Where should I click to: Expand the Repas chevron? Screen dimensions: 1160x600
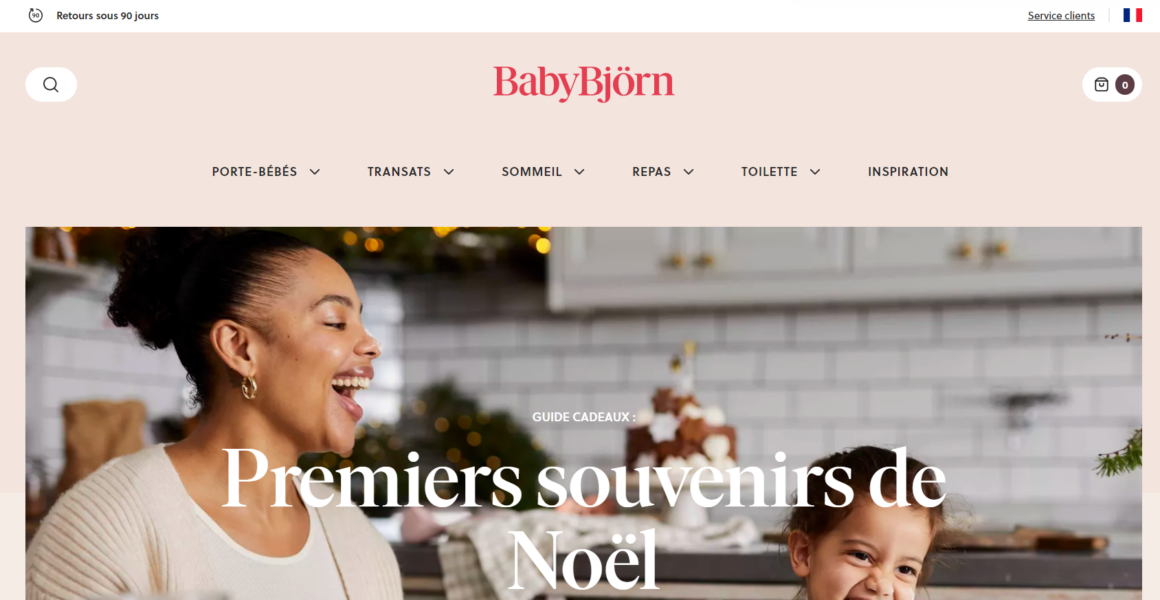[x=688, y=172]
